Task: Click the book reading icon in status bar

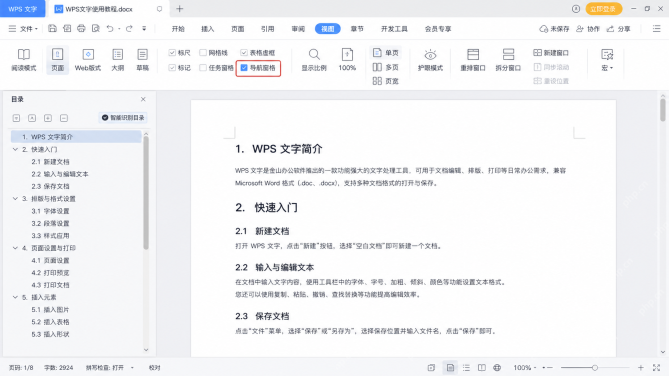Action: click(482, 367)
